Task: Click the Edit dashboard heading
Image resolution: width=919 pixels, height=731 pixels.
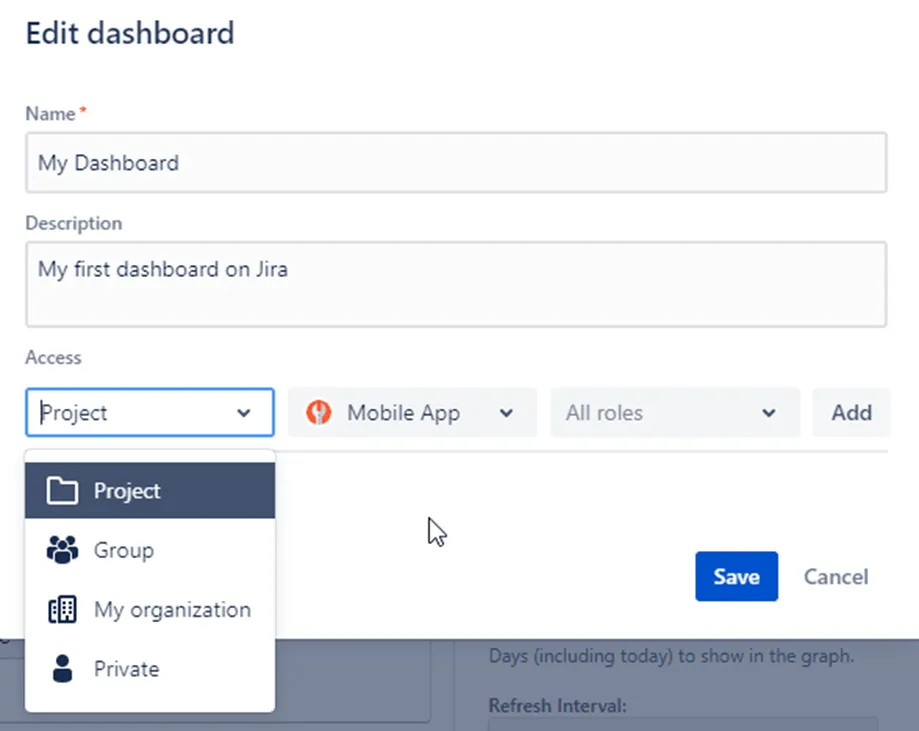Action: coord(130,33)
